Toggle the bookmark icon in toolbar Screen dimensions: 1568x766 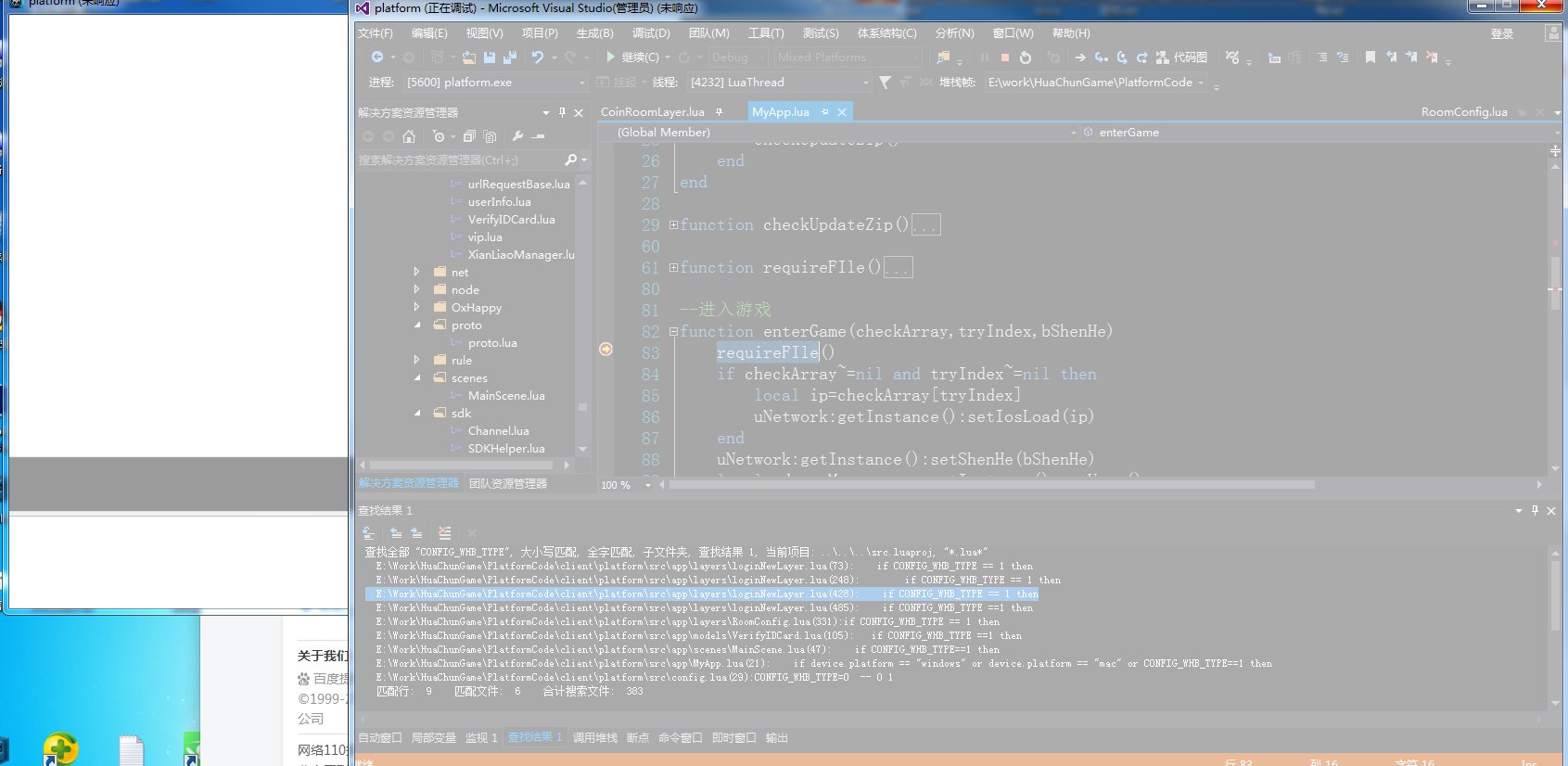(1370, 57)
